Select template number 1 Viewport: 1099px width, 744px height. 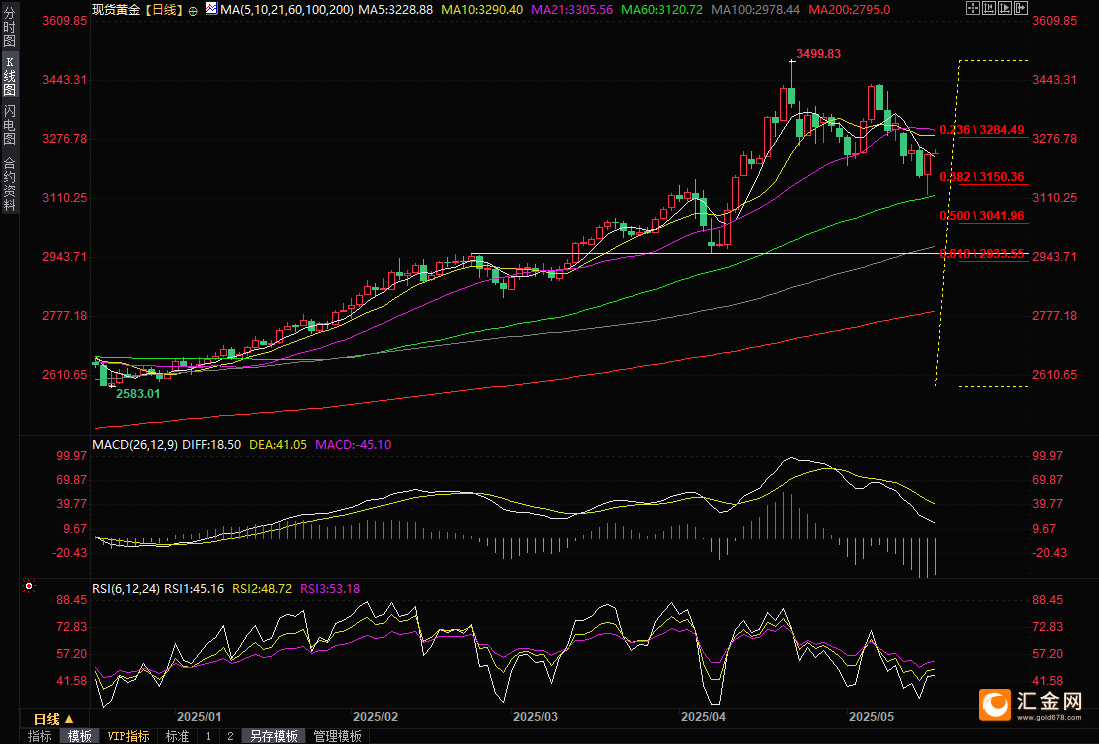208,736
